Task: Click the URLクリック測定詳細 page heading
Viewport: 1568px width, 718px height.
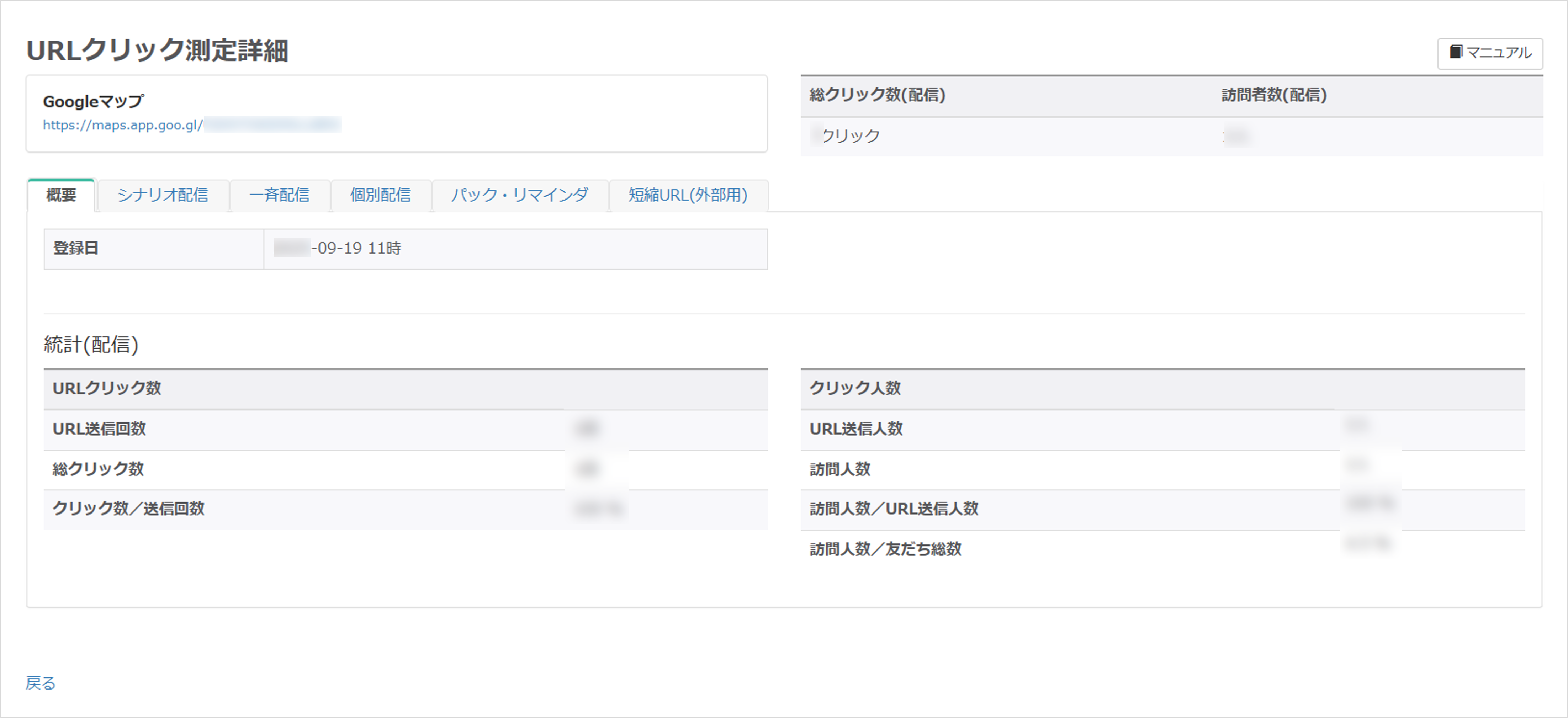Action: coord(157,50)
